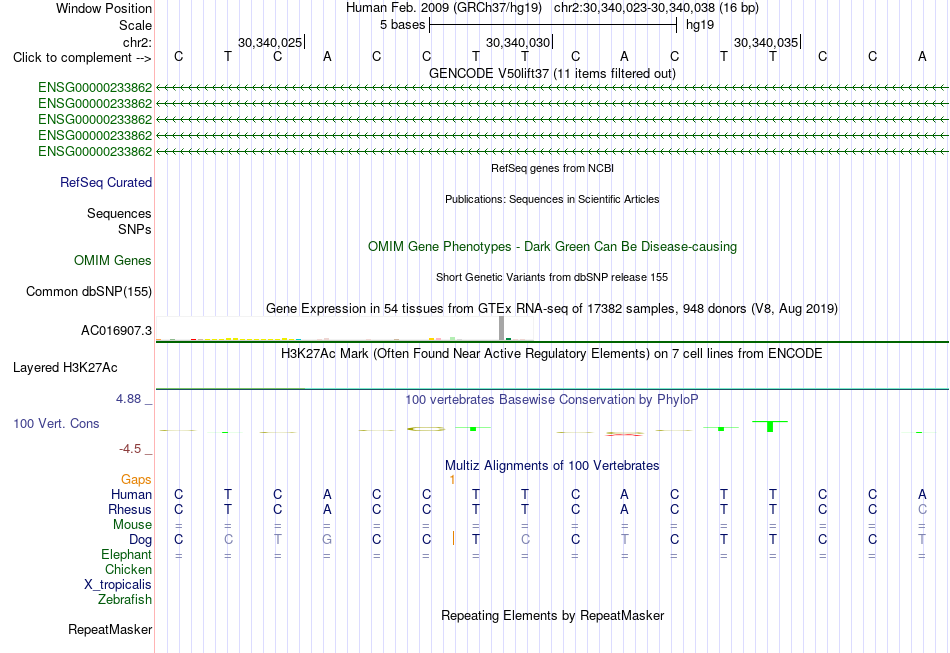Click the 4.88 PhyloP upper scale value
Screen dimensions: 950x653
tap(128, 399)
